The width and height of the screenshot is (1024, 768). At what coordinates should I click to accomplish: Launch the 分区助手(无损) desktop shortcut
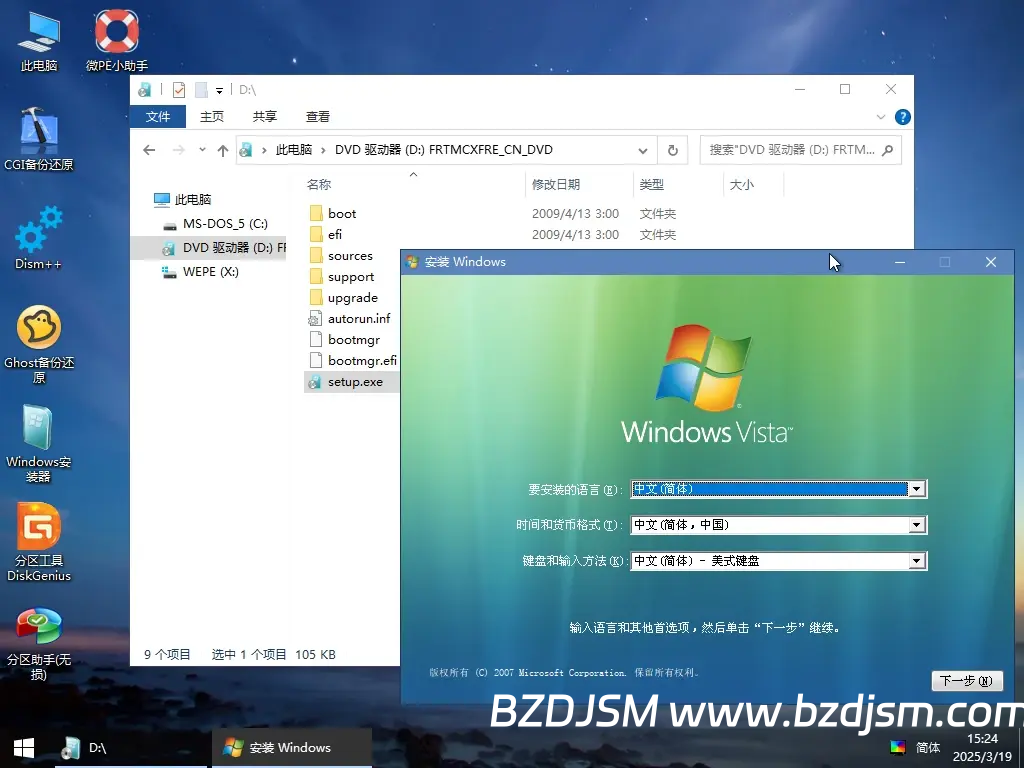coord(39,643)
